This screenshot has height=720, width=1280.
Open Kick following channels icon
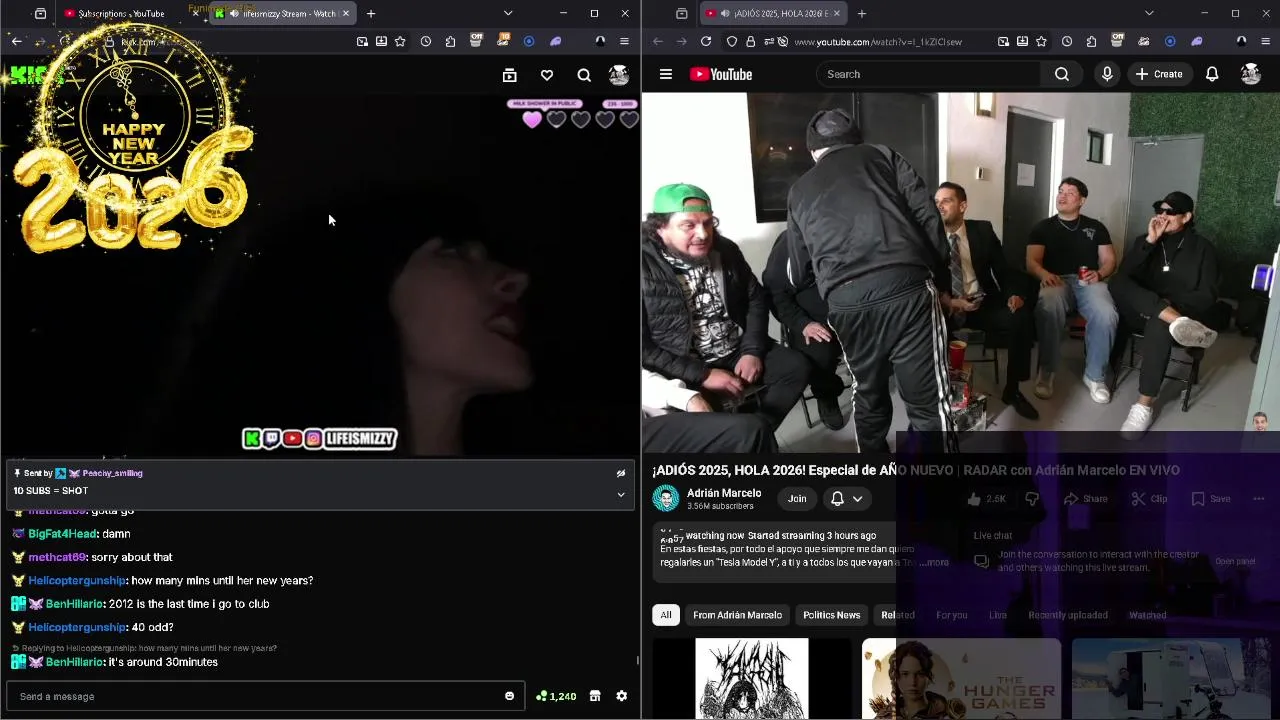coord(509,75)
